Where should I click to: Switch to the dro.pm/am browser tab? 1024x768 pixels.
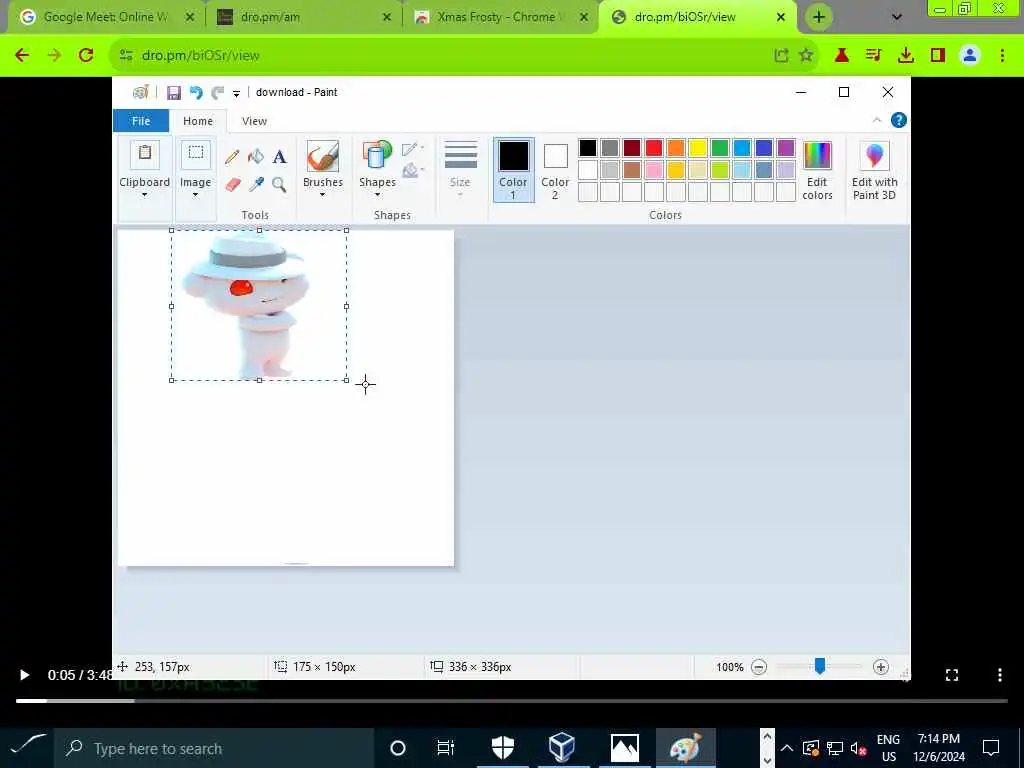point(304,17)
